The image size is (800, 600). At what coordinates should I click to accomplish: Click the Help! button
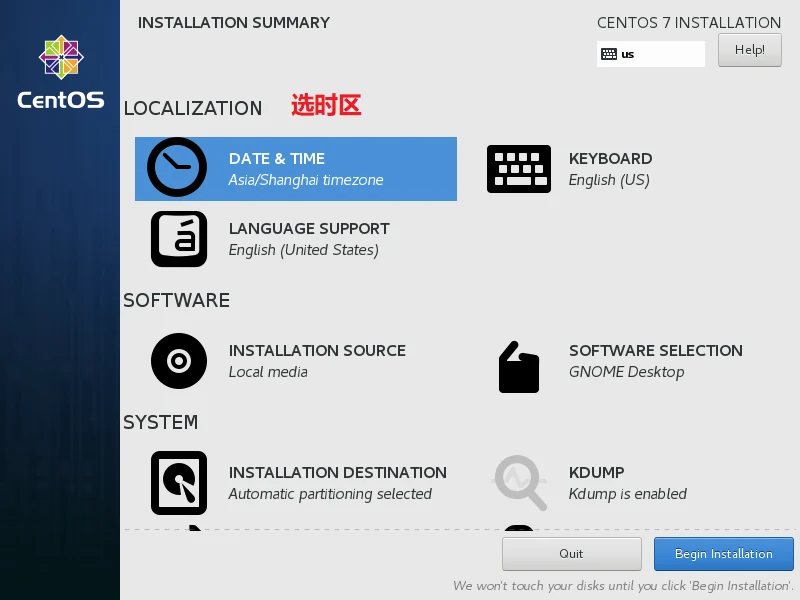[x=749, y=50]
